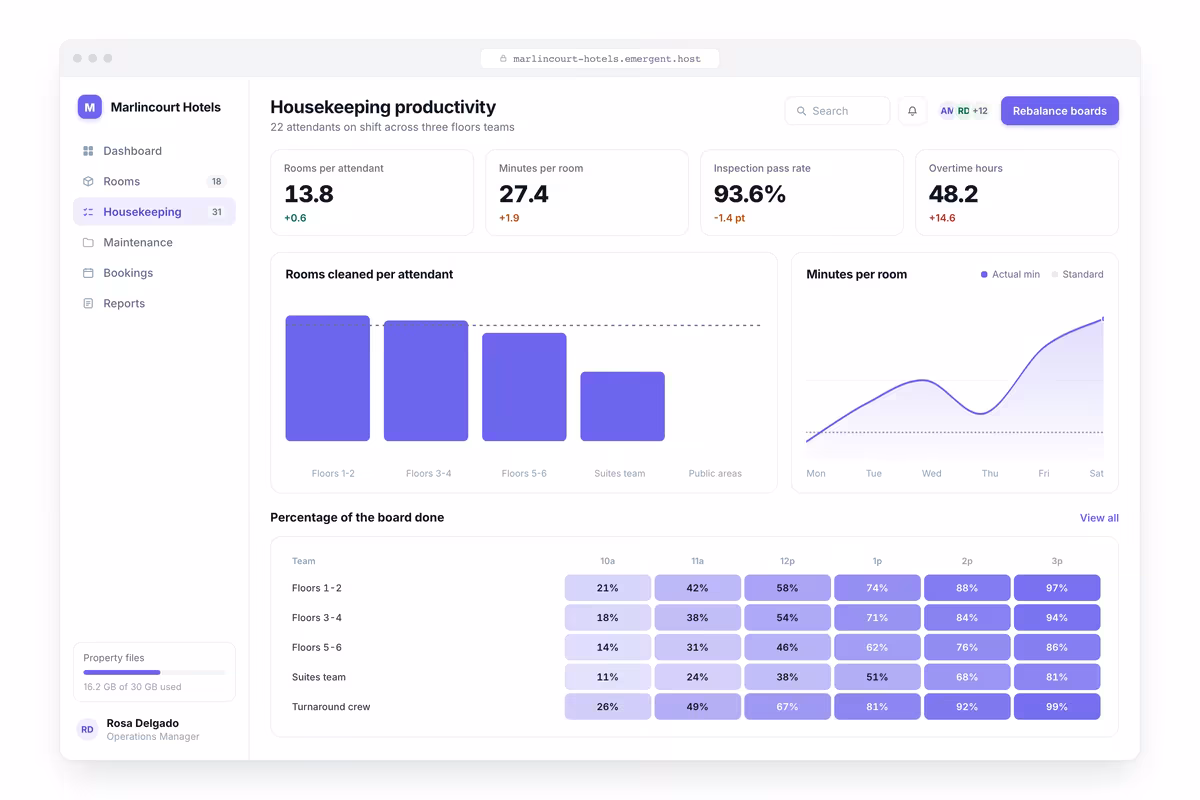Navigate to Maintenance
1200x800 pixels.
click(x=154, y=242)
